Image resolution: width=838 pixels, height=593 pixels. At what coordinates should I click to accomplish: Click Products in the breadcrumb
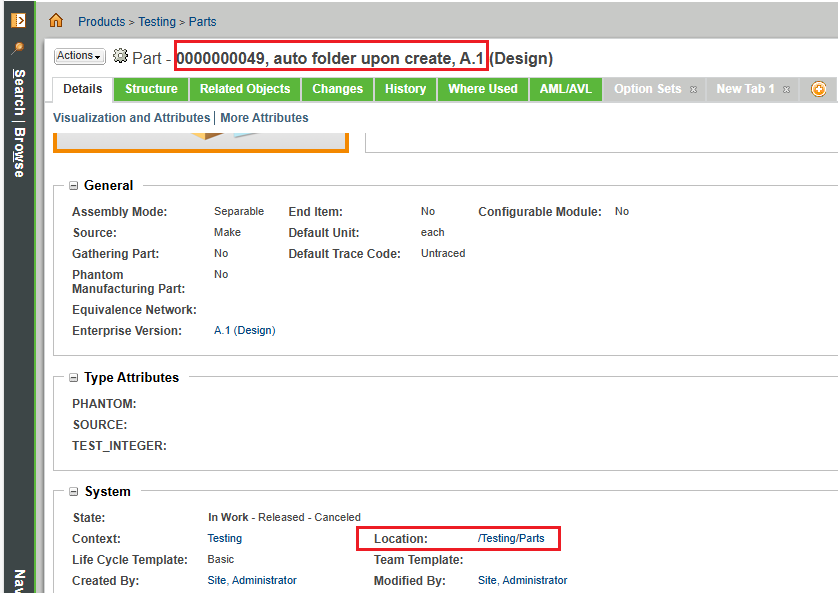[x=101, y=21]
